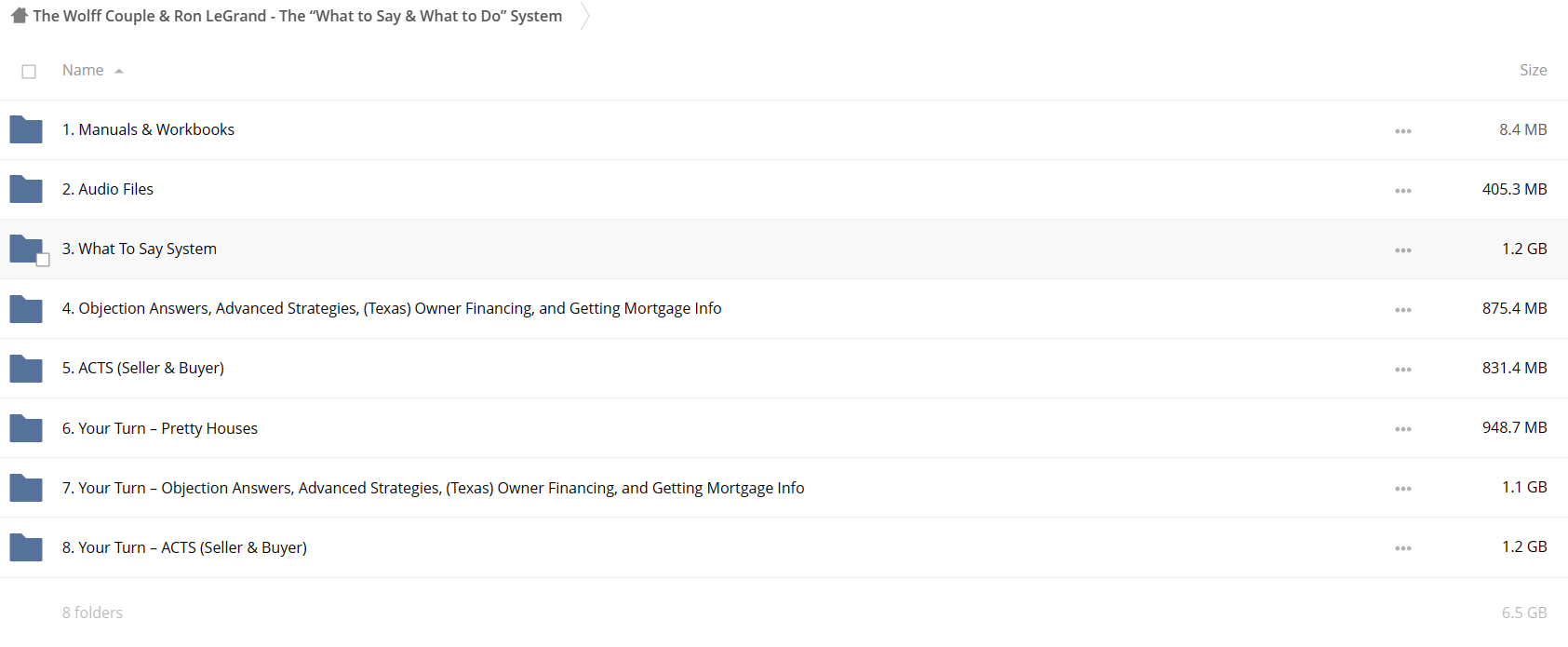Open the breadcrumb title The Wolff Couple & Ron LeGrand
Screen dimensions: 1568x647
[x=298, y=16]
